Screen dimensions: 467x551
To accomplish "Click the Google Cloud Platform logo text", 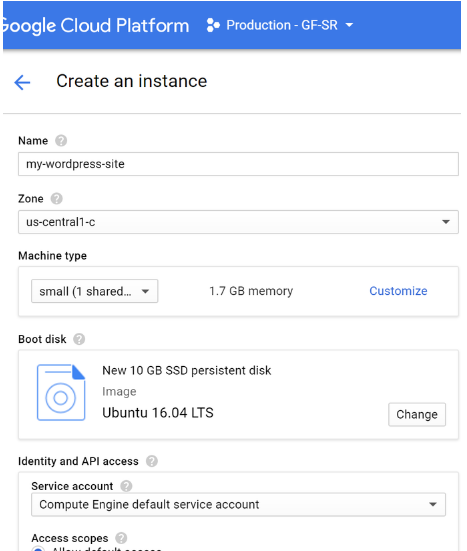I will click(95, 26).
